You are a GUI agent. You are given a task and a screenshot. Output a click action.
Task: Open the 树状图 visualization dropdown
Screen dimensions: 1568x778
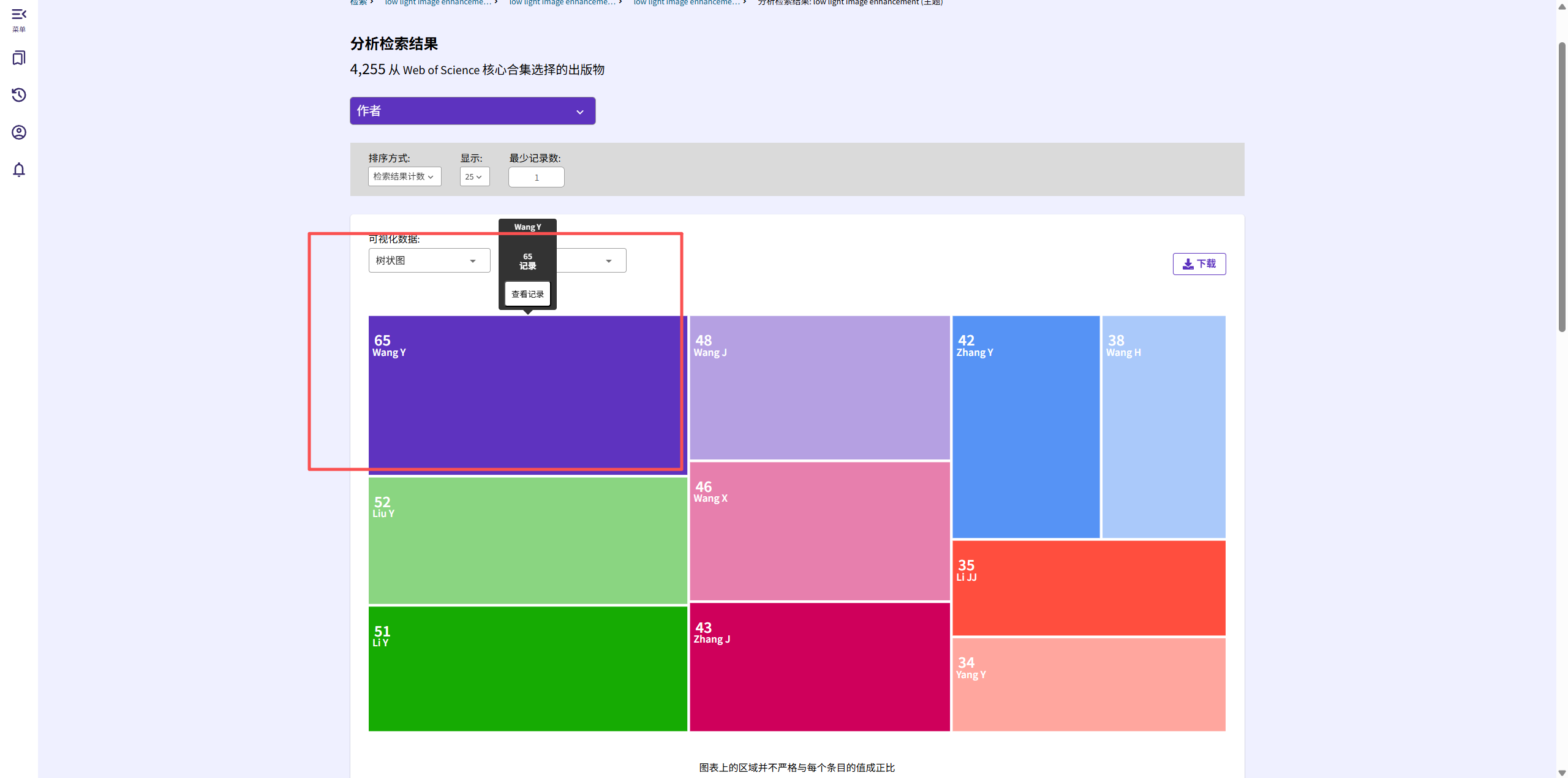pyautogui.click(x=429, y=260)
